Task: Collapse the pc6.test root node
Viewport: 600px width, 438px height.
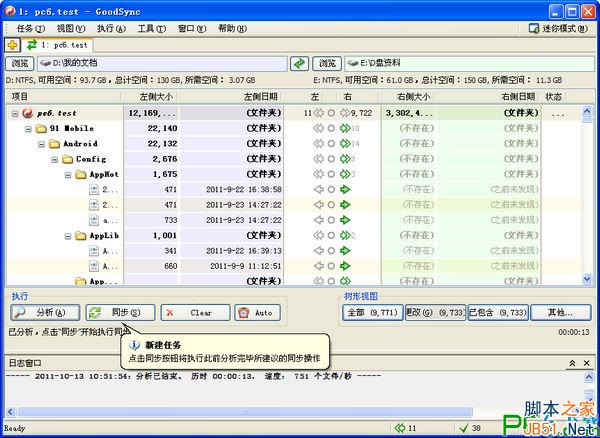Action: pyautogui.click(x=15, y=114)
